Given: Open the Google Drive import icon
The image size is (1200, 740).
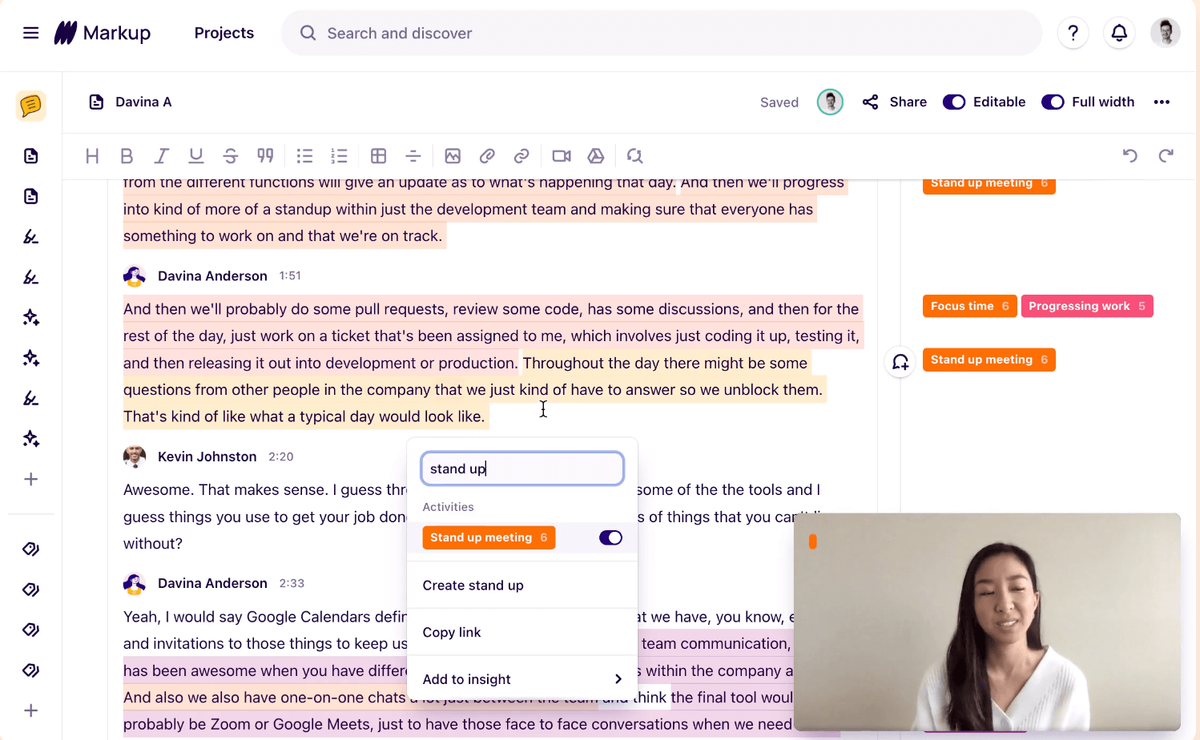Looking at the screenshot, I should pos(596,156).
